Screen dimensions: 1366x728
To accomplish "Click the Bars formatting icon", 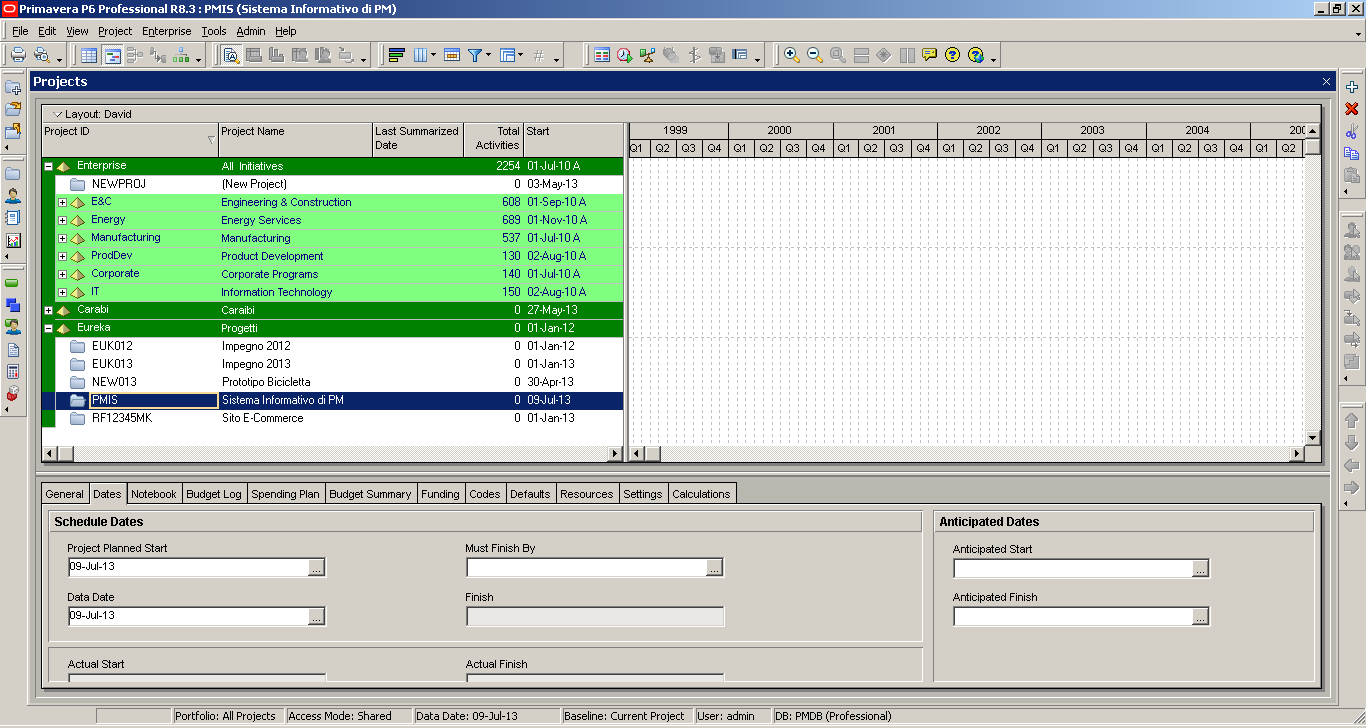I will coord(396,56).
